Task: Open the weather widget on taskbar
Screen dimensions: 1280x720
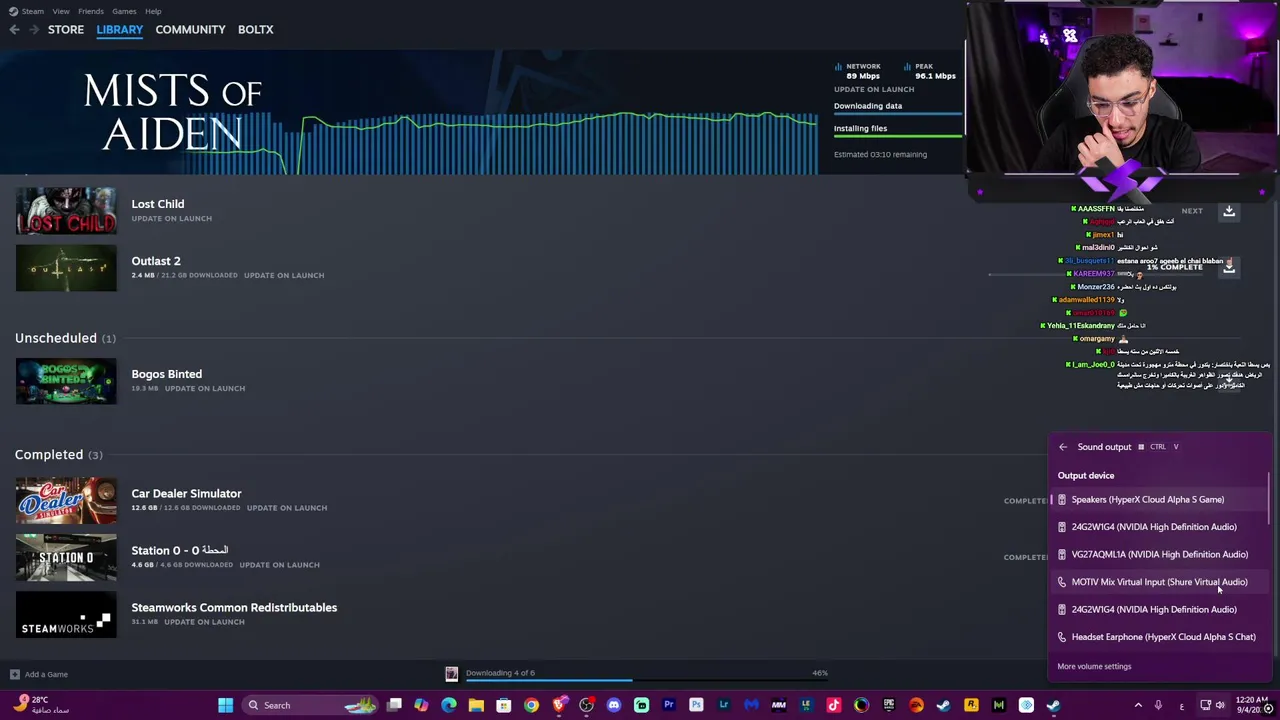Action: click(x=41, y=705)
